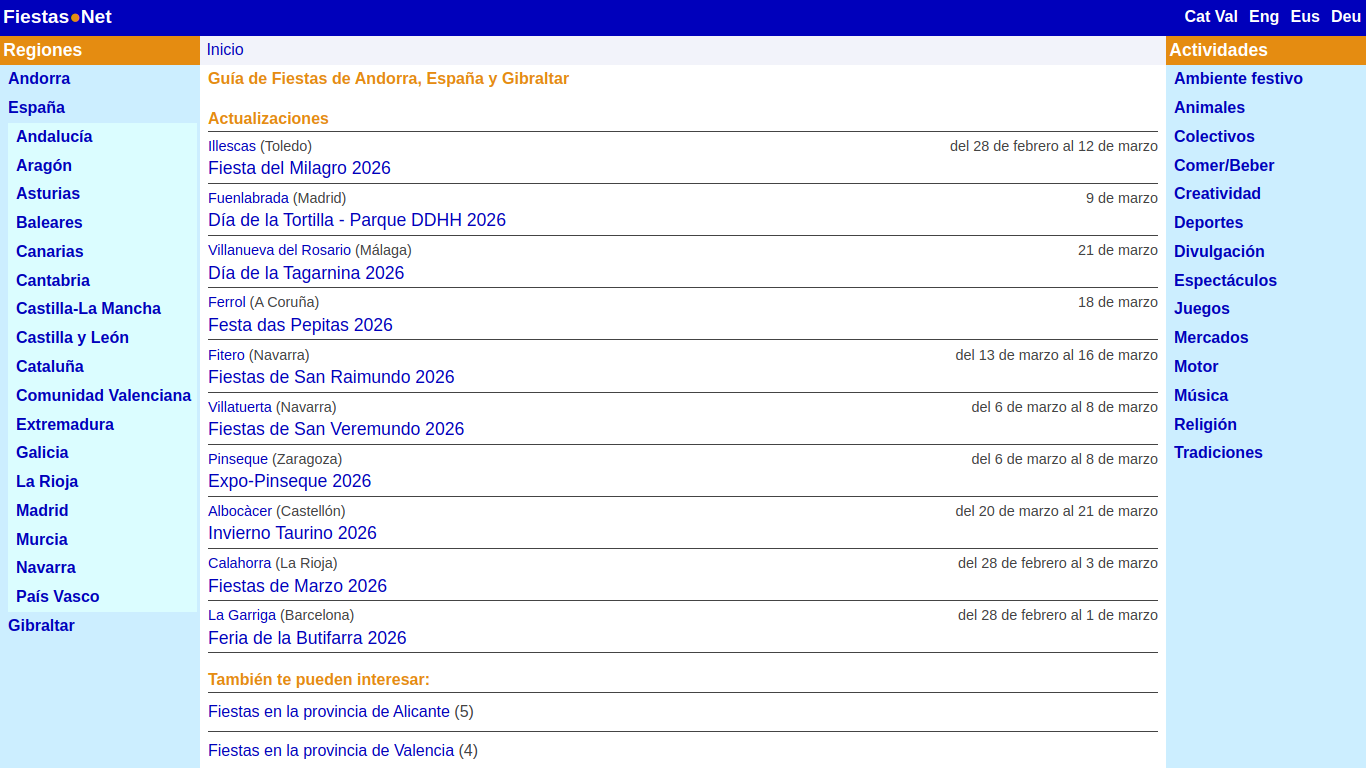Viewport: 1366px width, 768px height.
Task: Open the Cantabria region
Action: [53, 281]
